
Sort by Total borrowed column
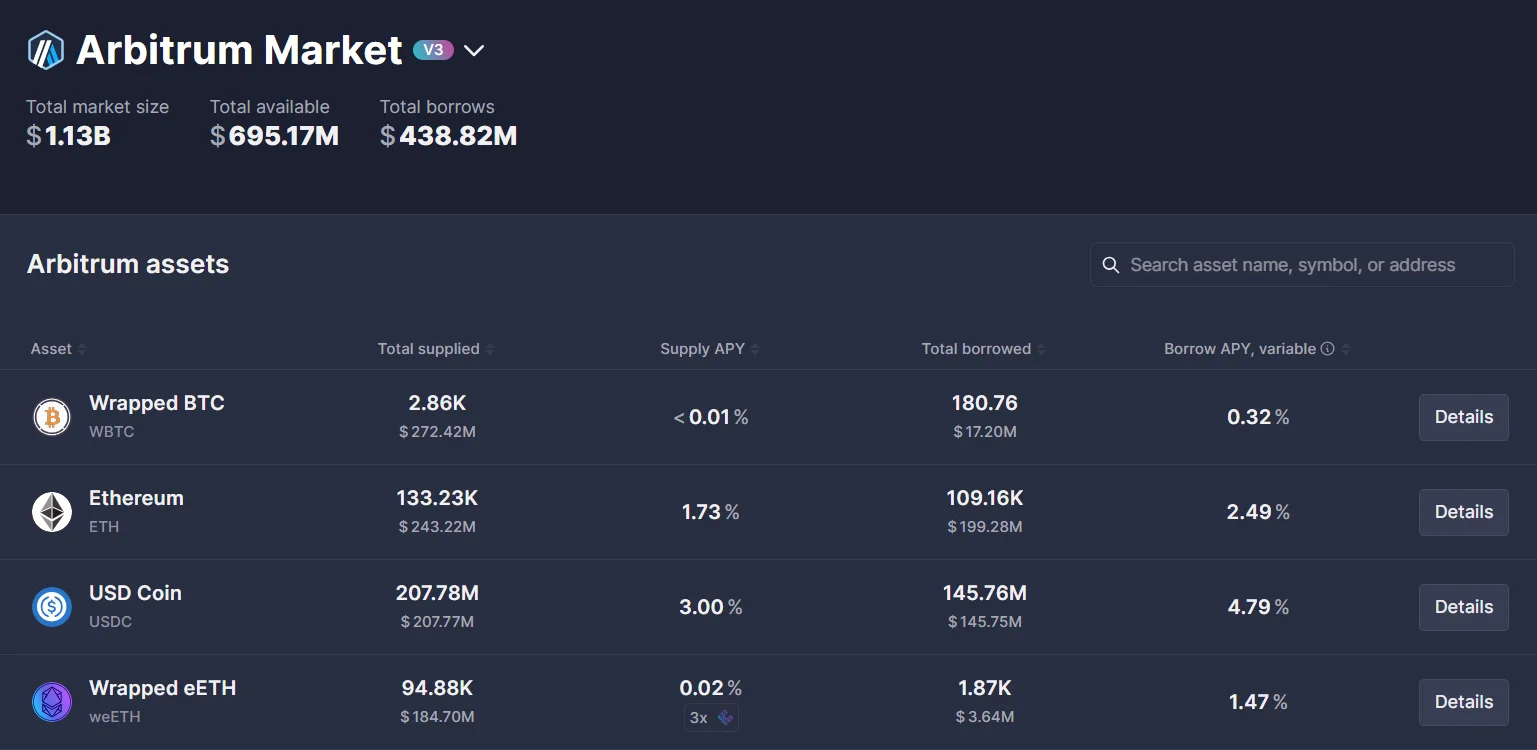pyautogui.click(x=984, y=349)
